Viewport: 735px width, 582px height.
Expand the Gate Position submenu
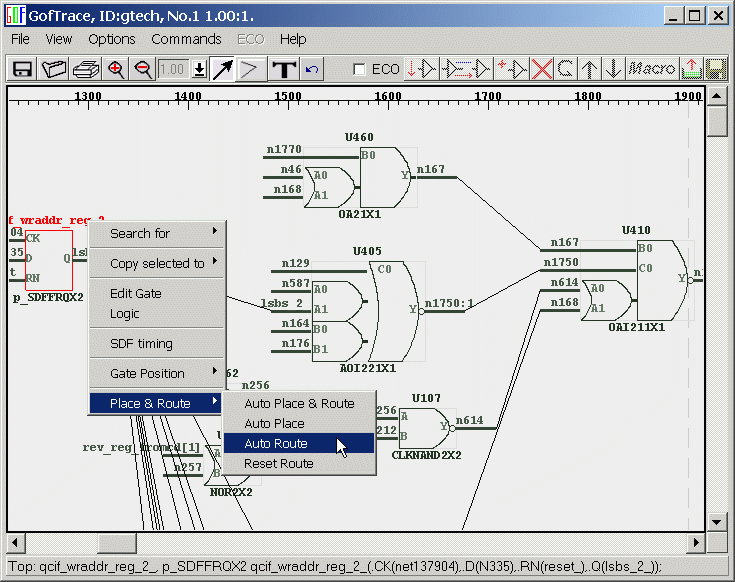tap(156, 373)
